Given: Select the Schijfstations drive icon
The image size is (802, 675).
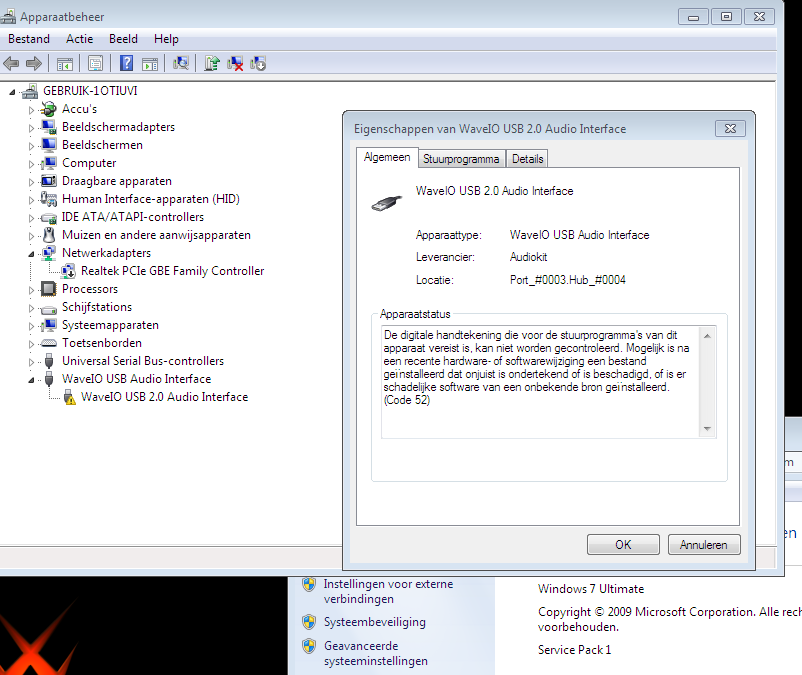Looking at the screenshot, I should [x=49, y=308].
